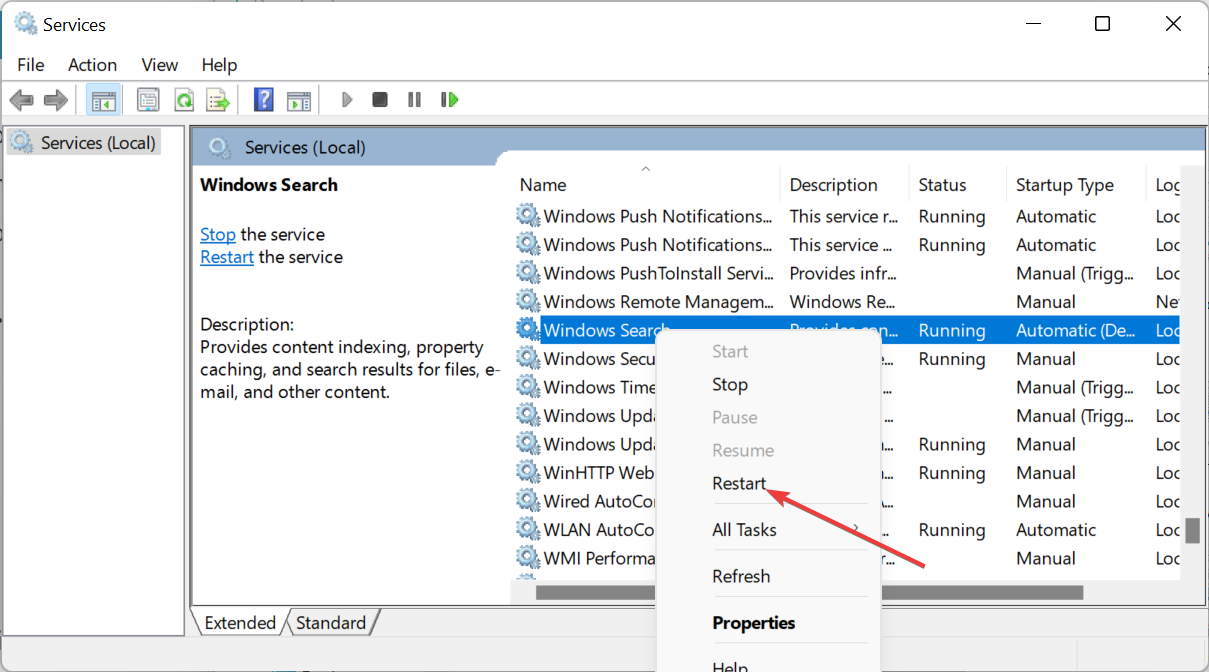Click the Restart the service link

(227, 257)
